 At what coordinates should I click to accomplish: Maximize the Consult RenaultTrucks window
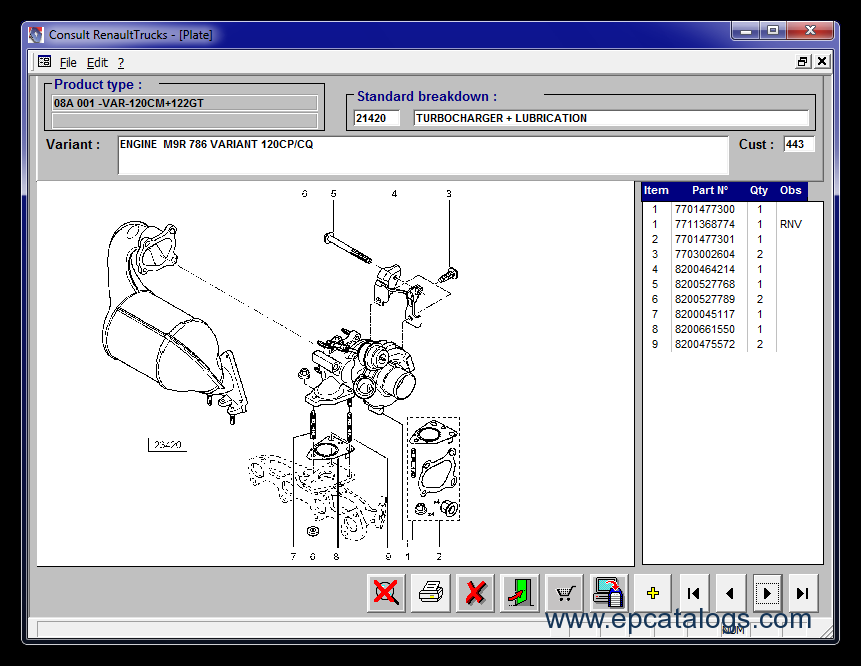pos(773,31)
